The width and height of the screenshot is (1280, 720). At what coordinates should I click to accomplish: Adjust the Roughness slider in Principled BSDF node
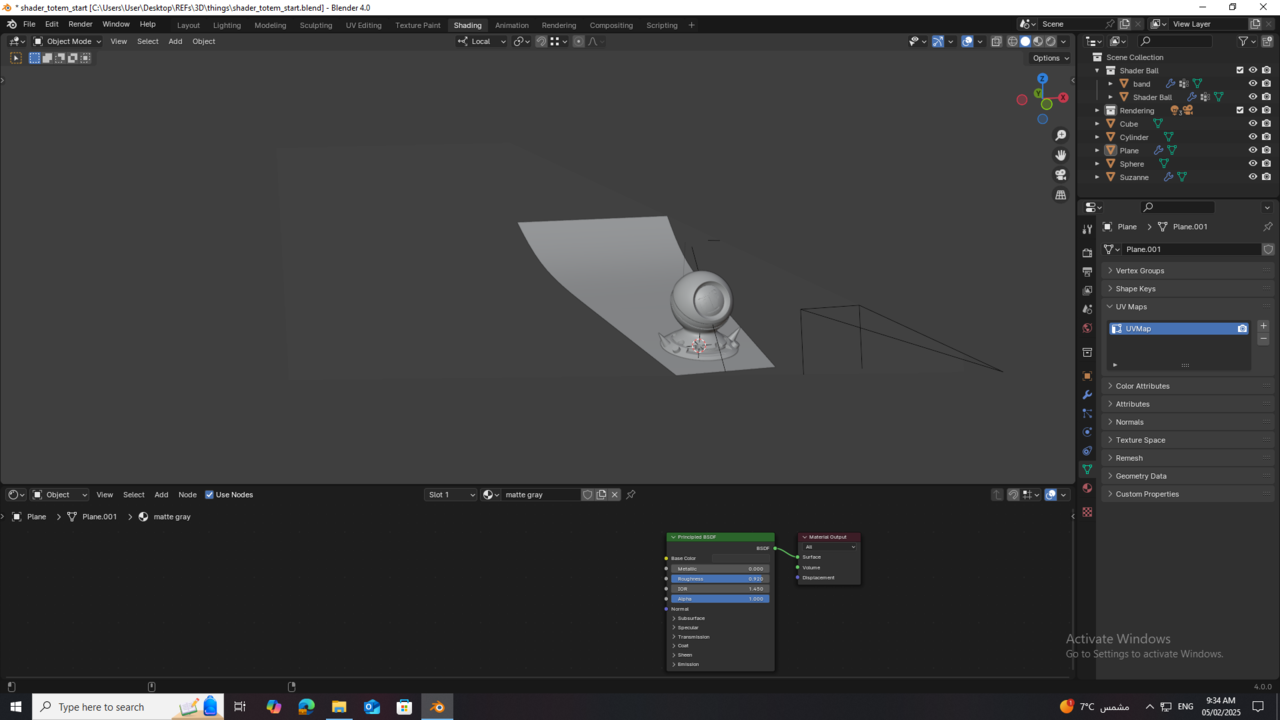tap(718, 578)
